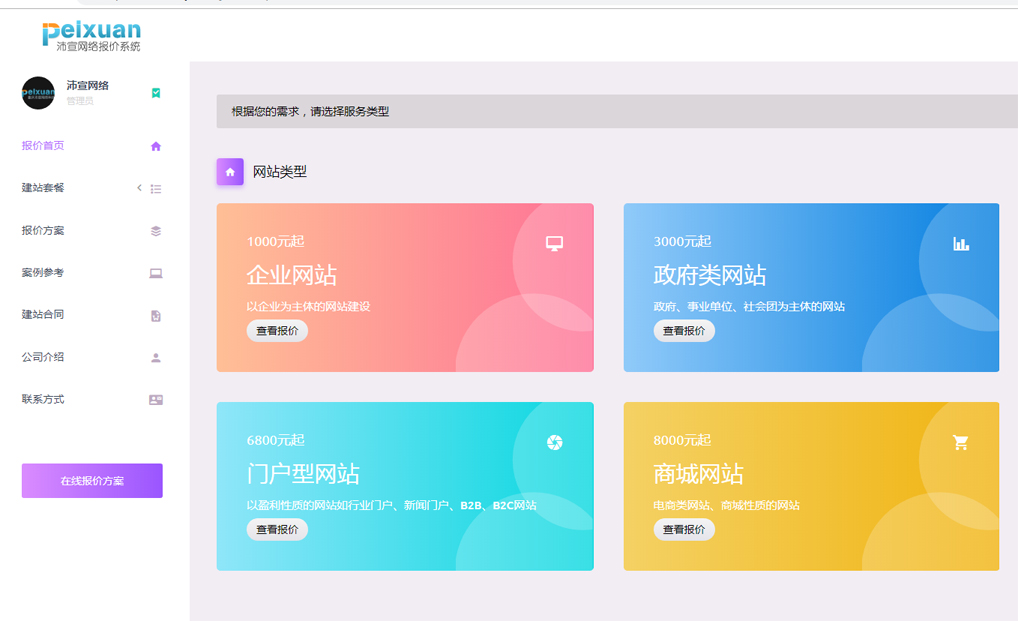Open the contact card icon beside 联系方式
1018x621 pixels.
[x=155, y=398]
